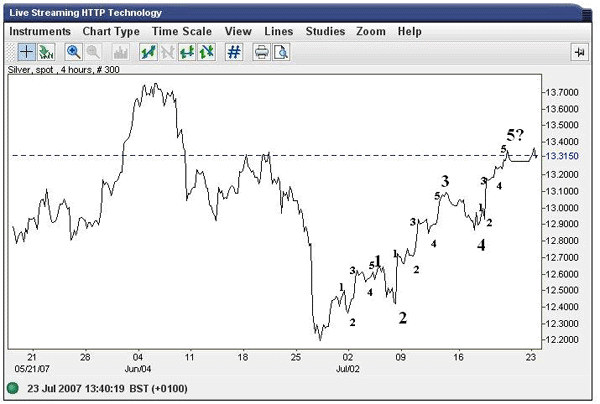Expand the Time Scale menu
Viewport: 600px width, 404px height.
click(182, 31)
